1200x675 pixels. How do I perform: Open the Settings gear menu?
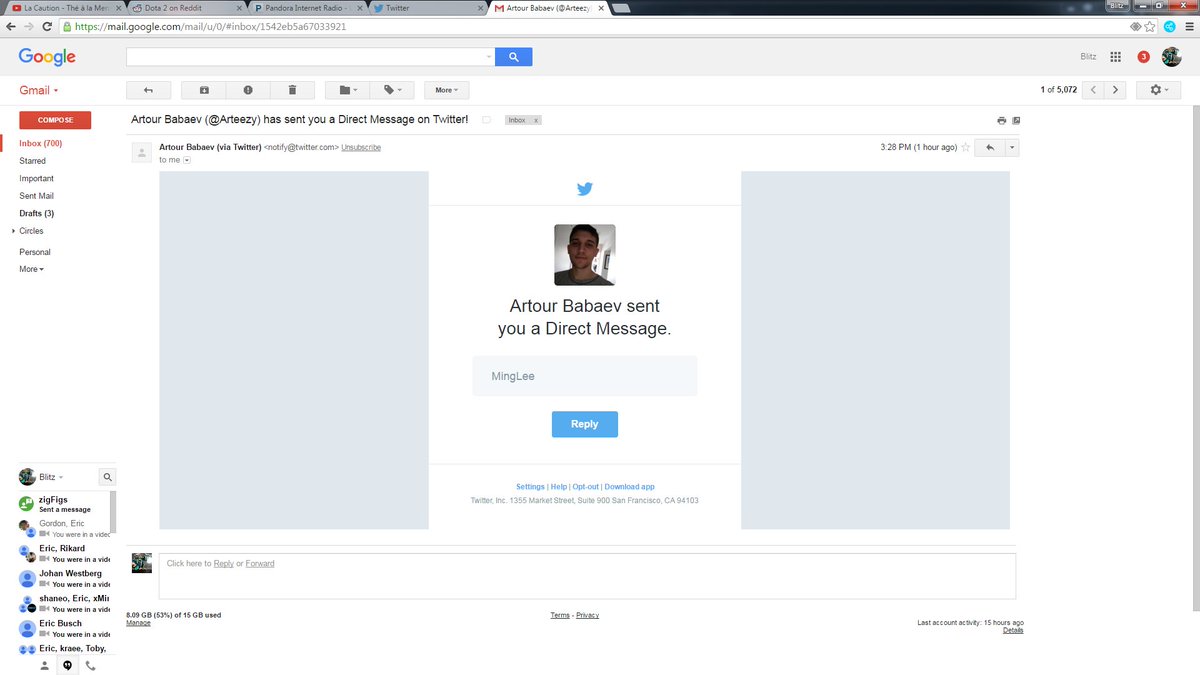click(x=1159, y=90)
